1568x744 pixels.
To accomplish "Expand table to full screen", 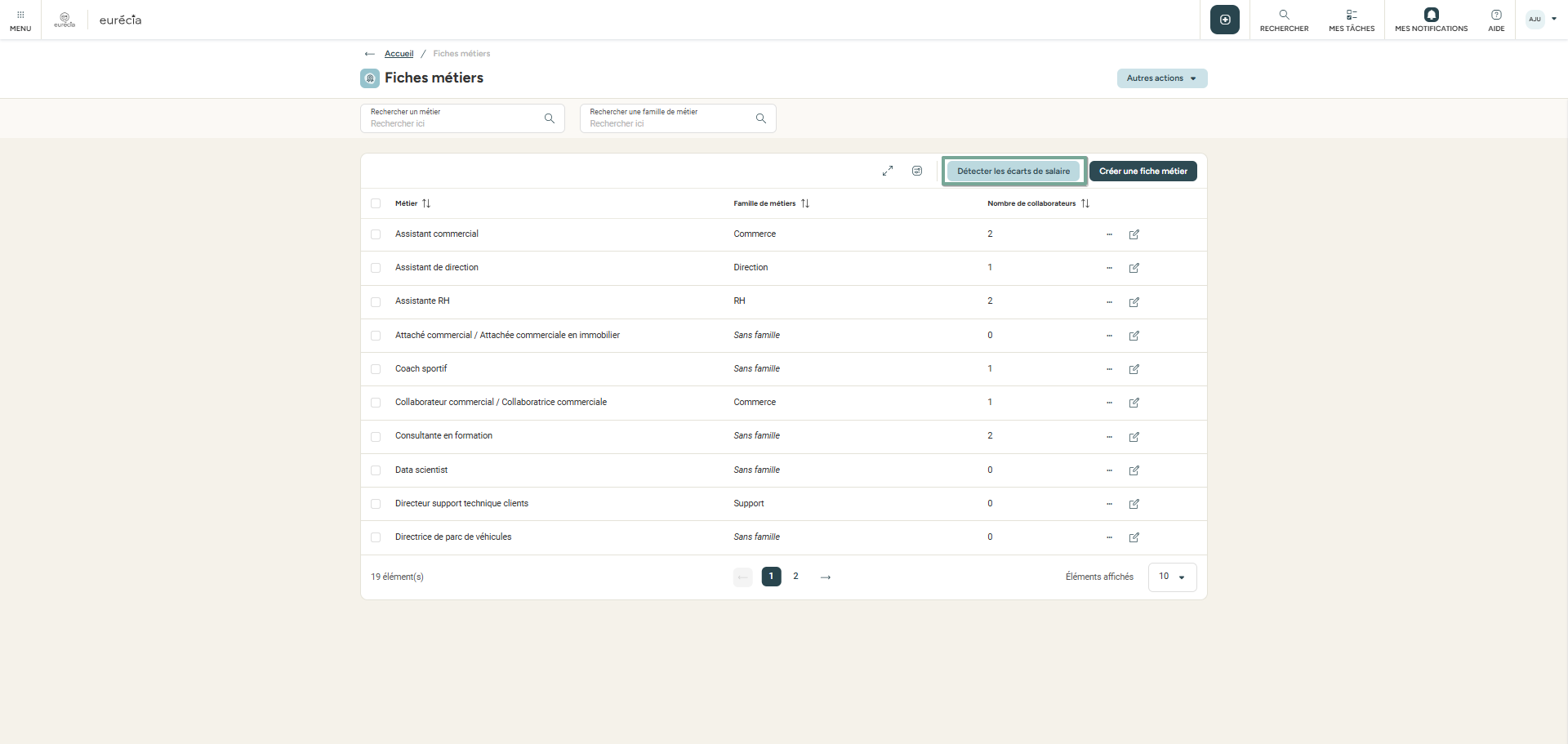I will [888, 171].
